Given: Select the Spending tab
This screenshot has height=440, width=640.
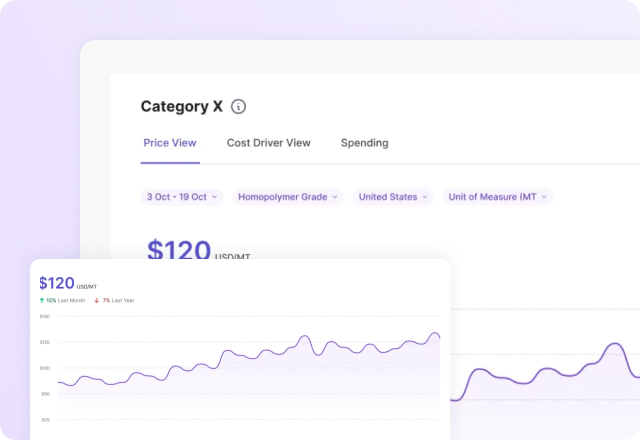Looking at the screenshot, I should pos(364,143).
